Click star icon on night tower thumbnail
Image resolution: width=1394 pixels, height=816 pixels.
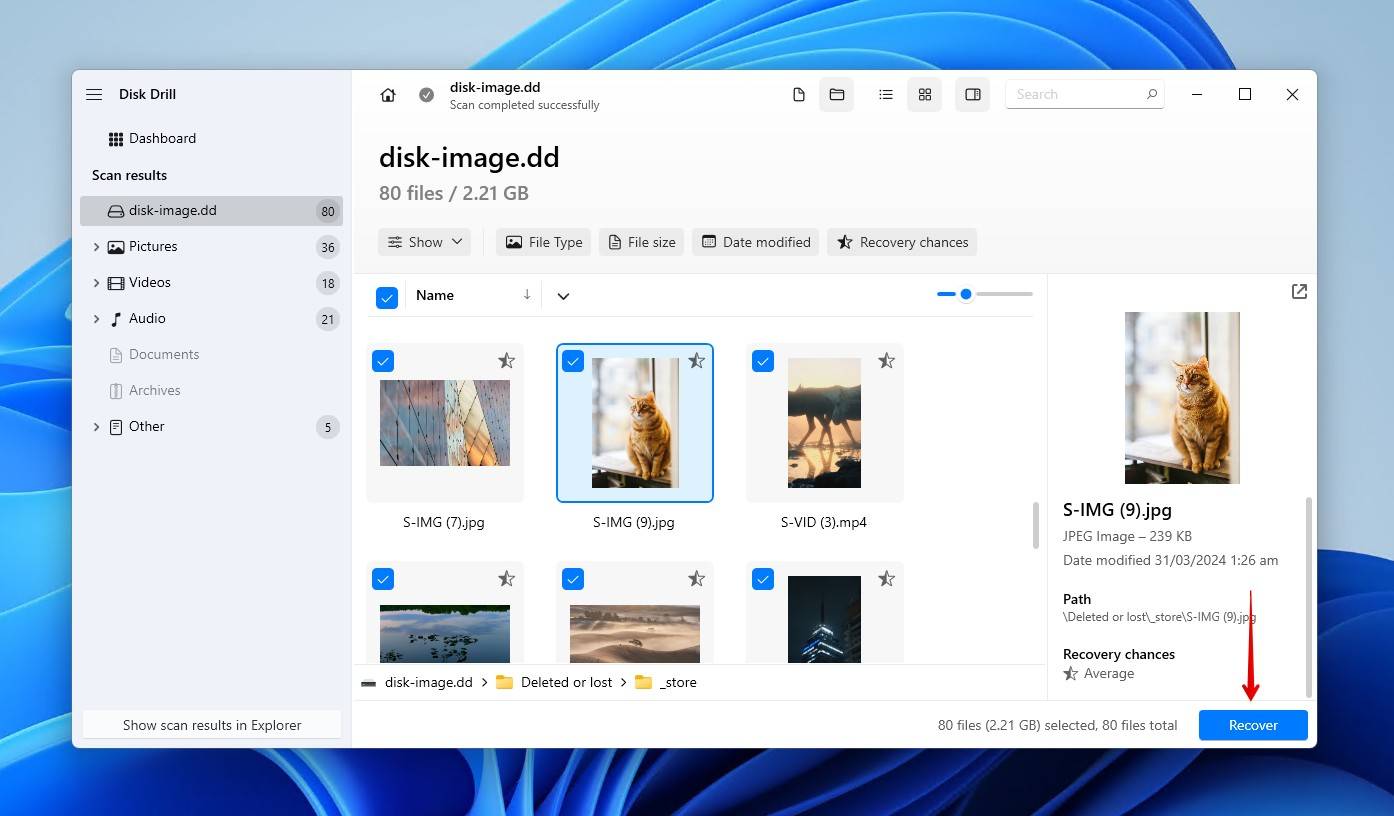(887, 578)
